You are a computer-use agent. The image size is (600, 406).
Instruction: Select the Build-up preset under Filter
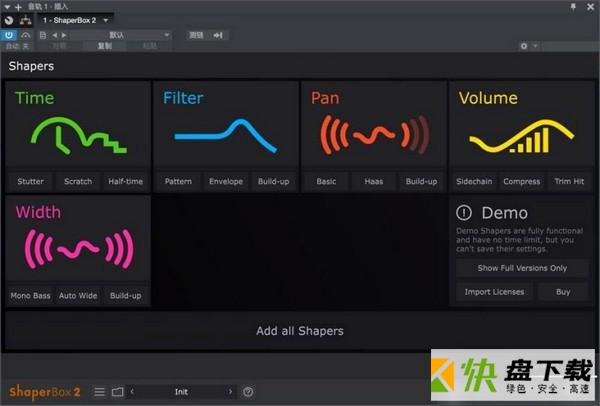coord(274,181)
